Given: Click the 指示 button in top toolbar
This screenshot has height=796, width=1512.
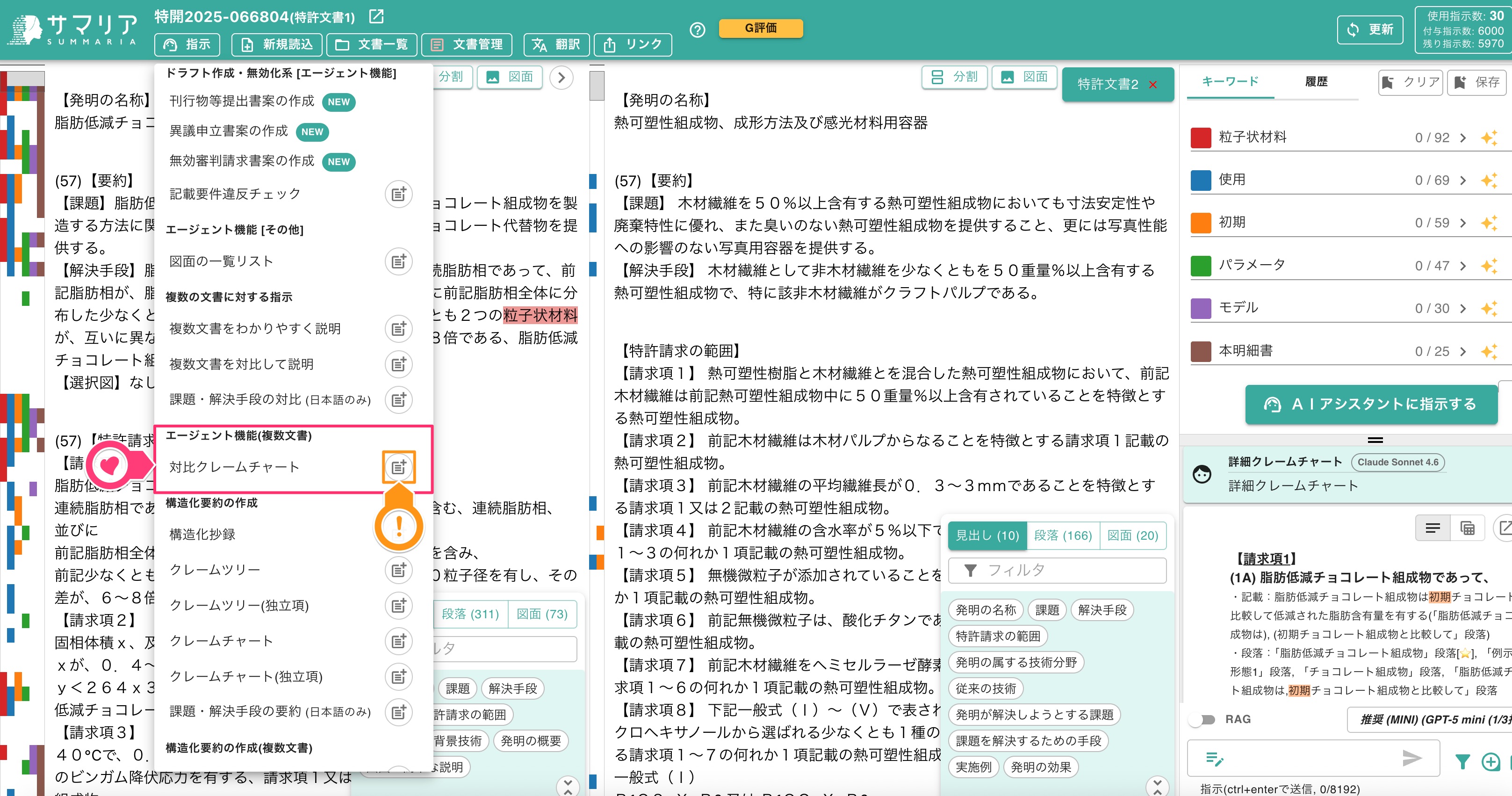Looking at the screenshot, I should point(187,44).
